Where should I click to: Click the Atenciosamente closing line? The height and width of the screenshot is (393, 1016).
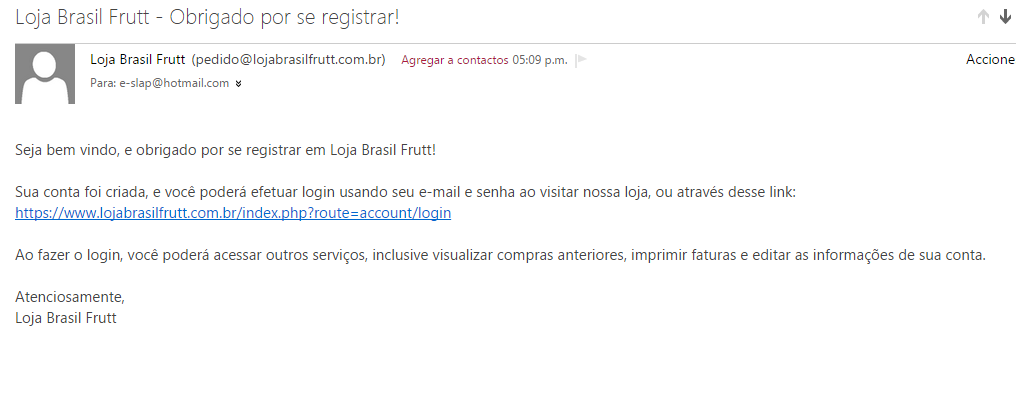[x=69, y=297]
